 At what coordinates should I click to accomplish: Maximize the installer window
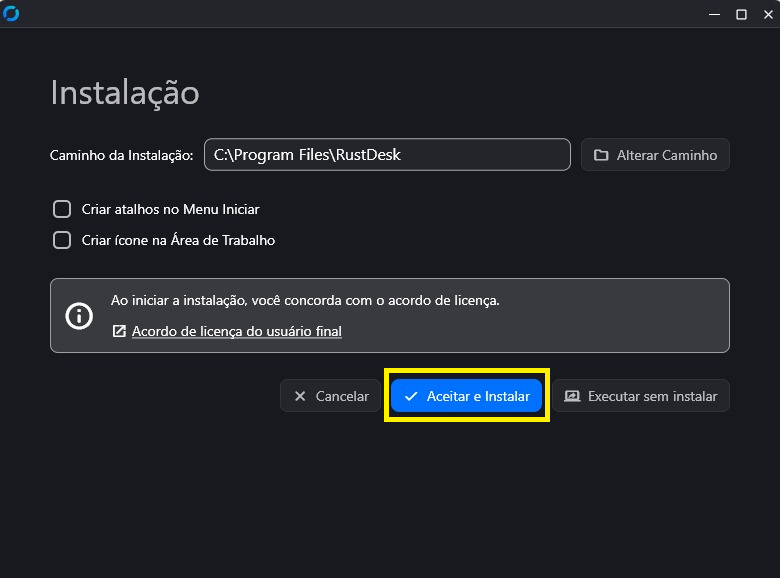741,14
